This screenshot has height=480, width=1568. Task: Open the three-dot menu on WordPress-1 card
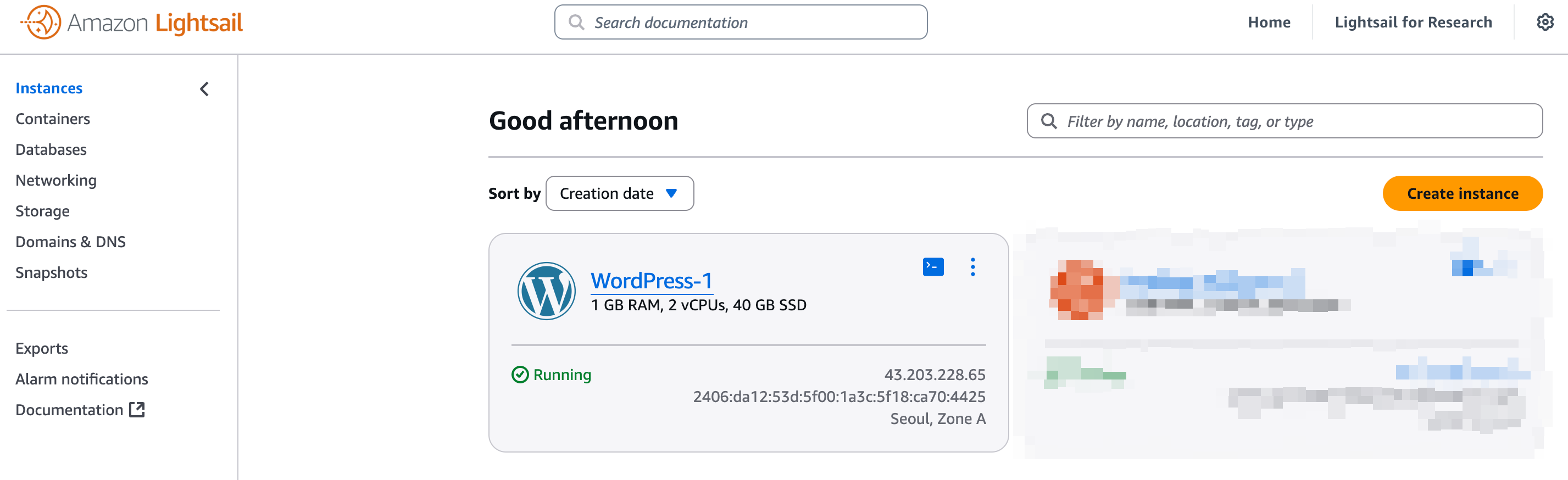click(972, 267)
